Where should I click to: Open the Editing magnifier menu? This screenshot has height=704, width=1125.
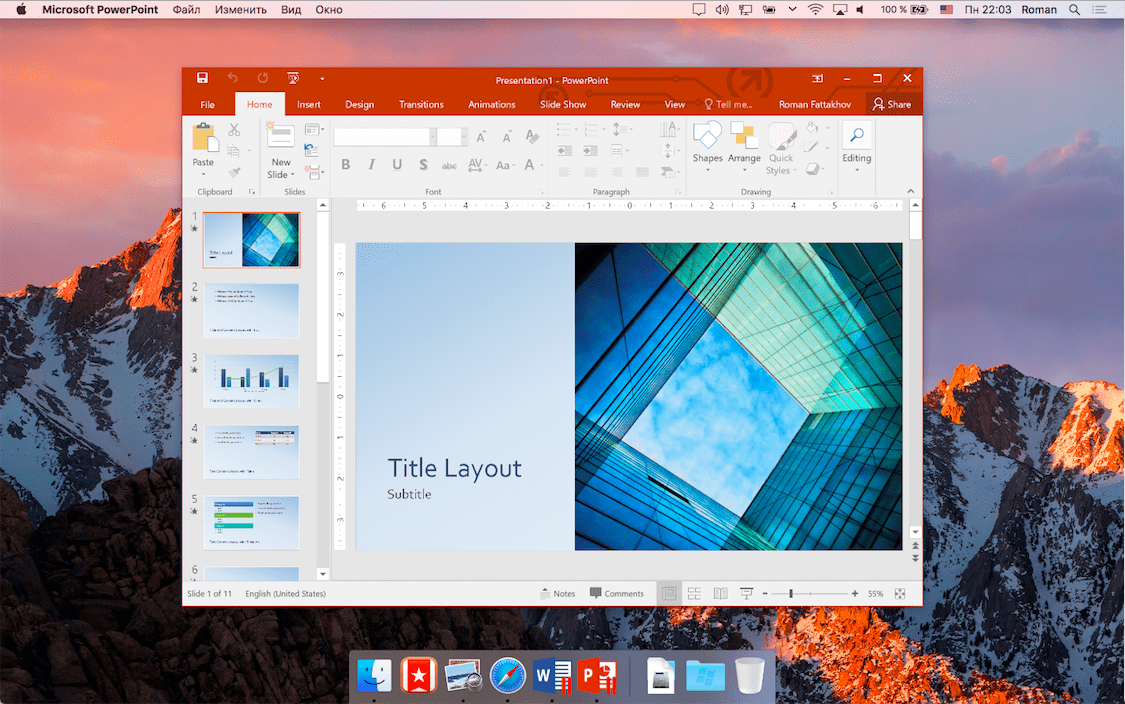[857, 146]
